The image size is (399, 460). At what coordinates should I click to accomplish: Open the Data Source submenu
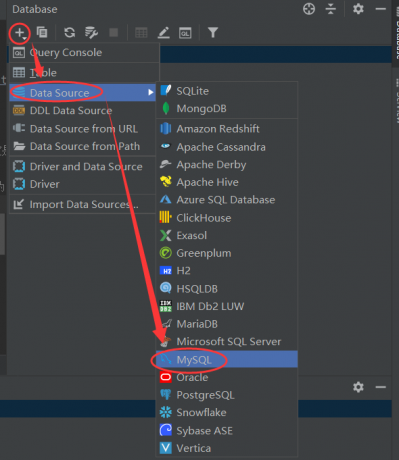coord(83,93)
